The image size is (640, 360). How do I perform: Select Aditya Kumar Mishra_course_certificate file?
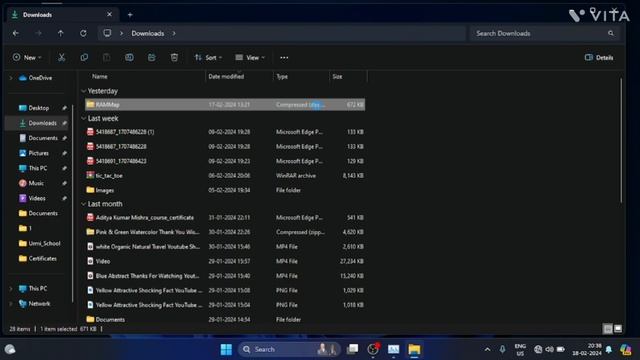coord(225,218)
